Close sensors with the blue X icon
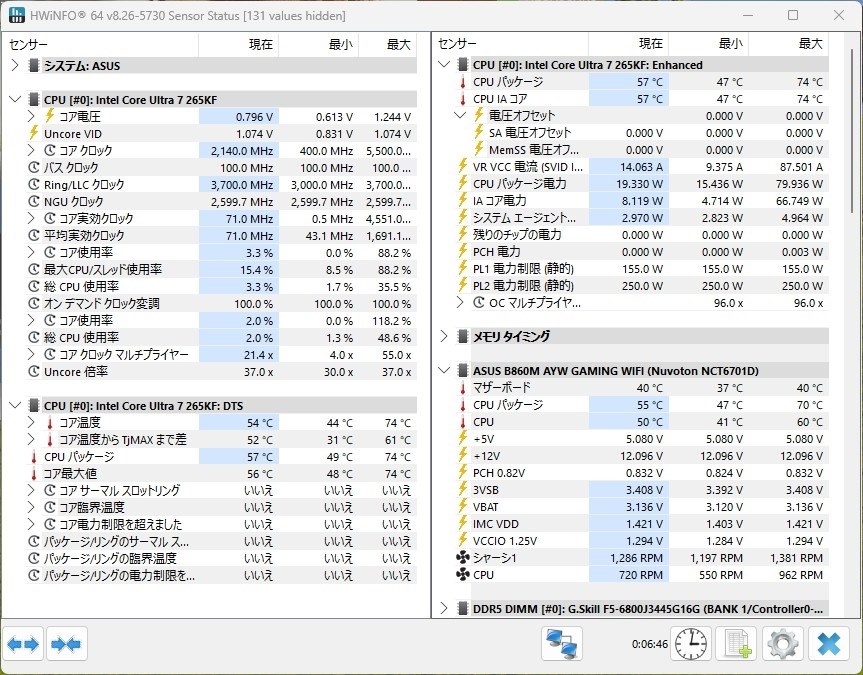 click(x=828, y=644)
